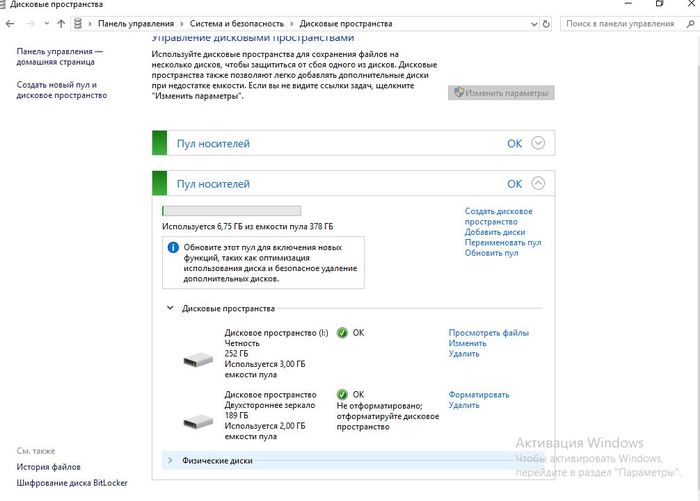Click OK status of second pool
This screenshot has height=501, width=700.
click(514, 184)
